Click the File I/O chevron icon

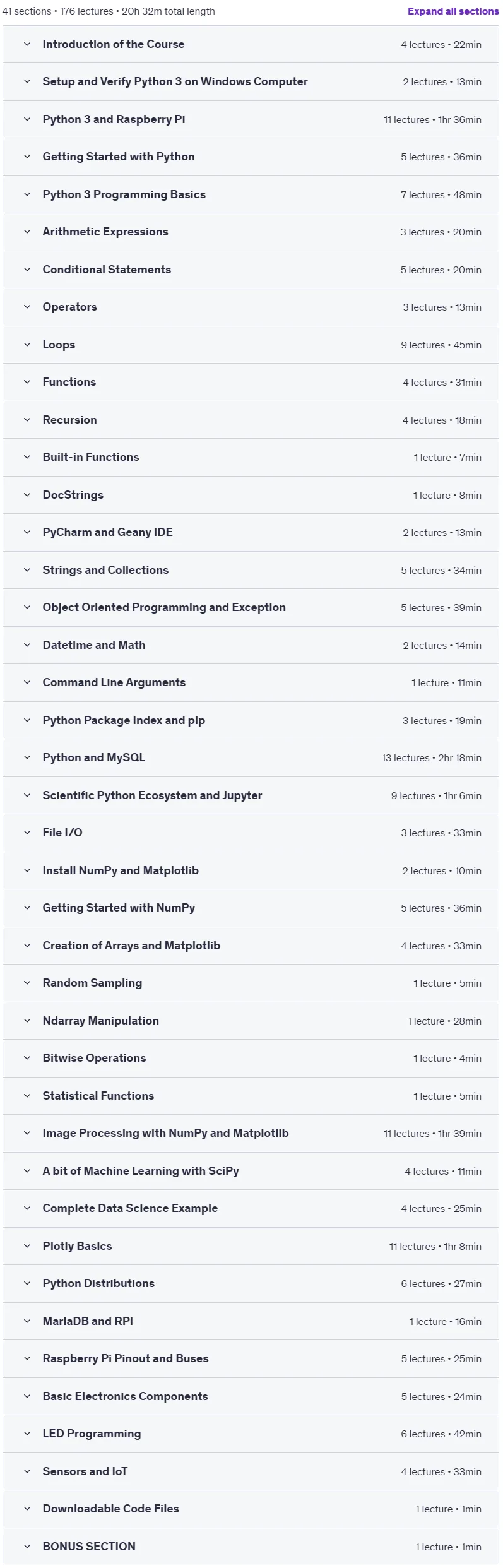coord(27,833)
